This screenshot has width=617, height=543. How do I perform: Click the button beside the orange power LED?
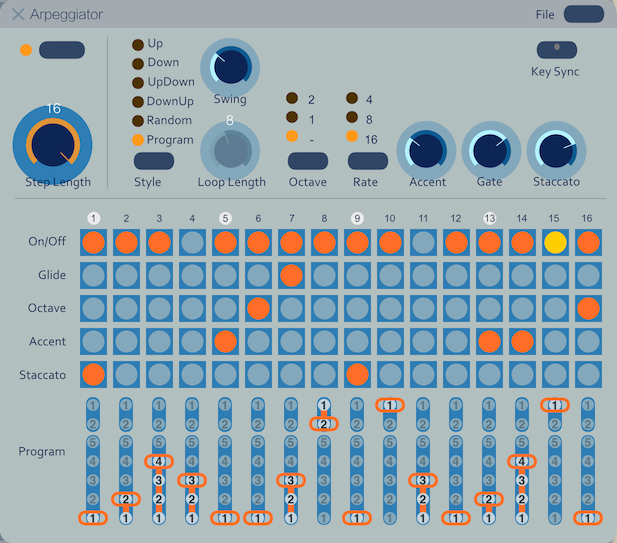pos(62,50)
